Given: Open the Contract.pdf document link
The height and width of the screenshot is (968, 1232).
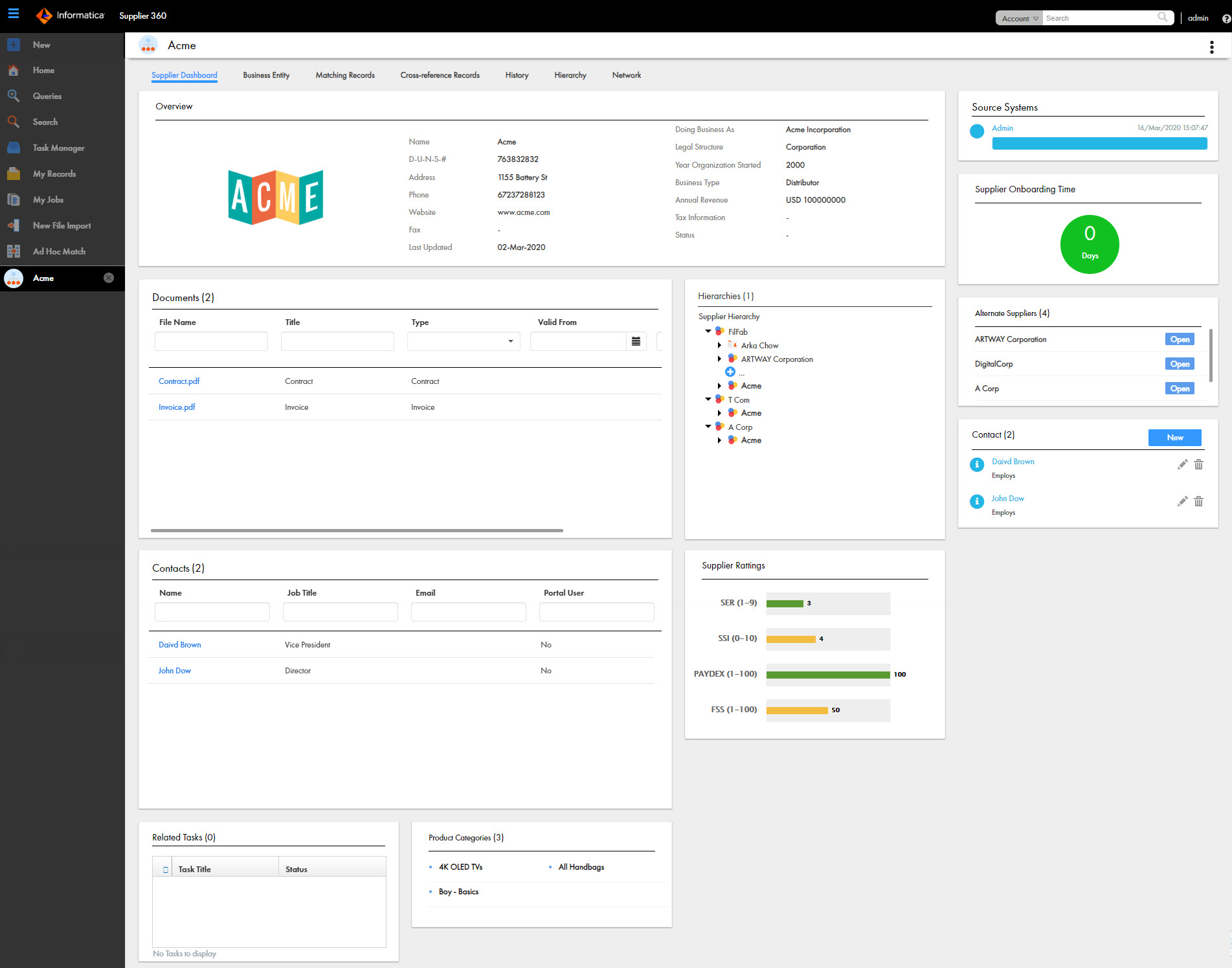Looking at the screenshot, I should tap(179, 381).
